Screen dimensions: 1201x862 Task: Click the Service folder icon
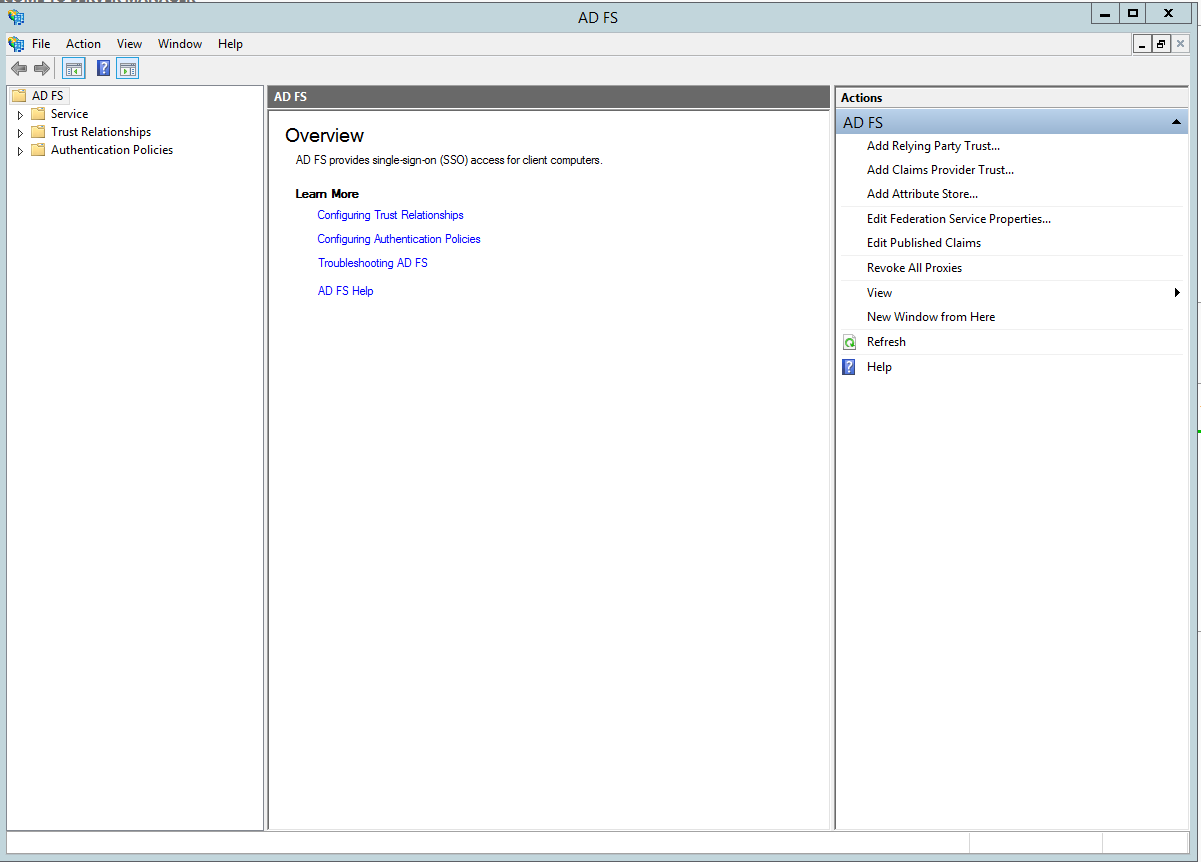tap(38, 114)
